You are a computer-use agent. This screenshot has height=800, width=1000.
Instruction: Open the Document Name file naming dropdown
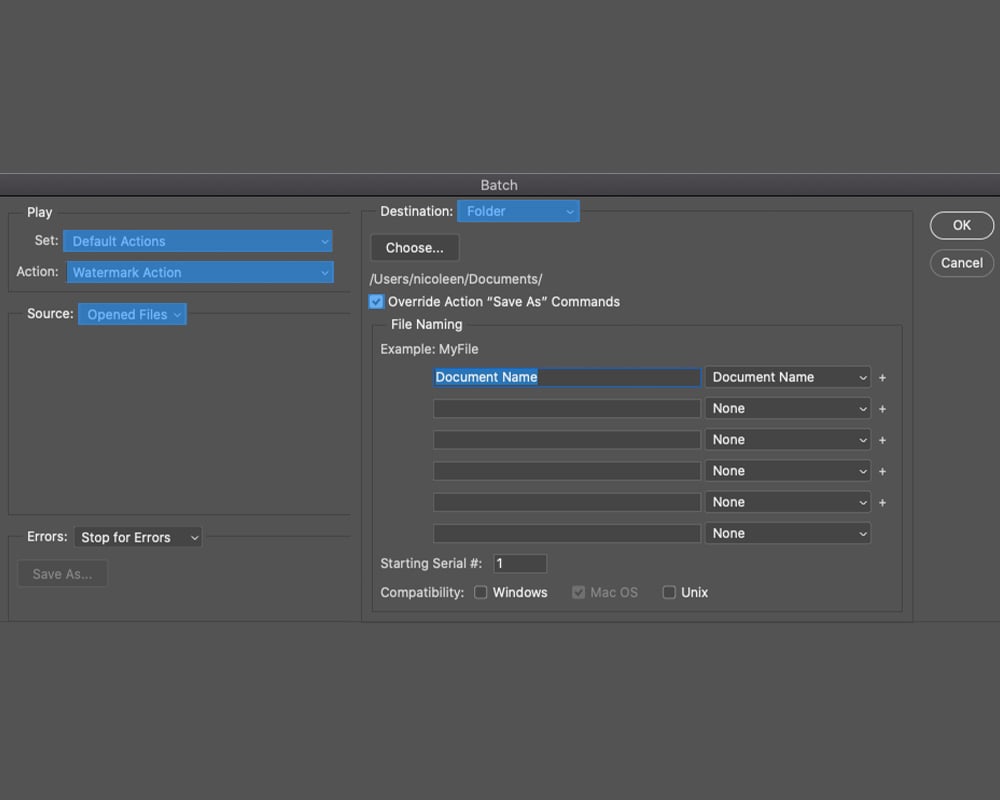point(788,377)
